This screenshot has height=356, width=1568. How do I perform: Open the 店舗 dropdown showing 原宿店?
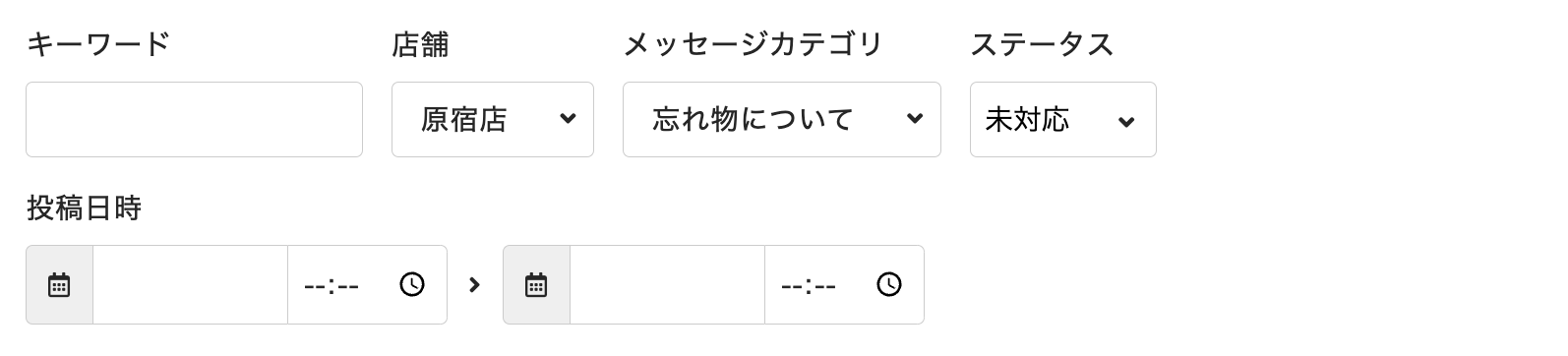click(x=493, y=119)
